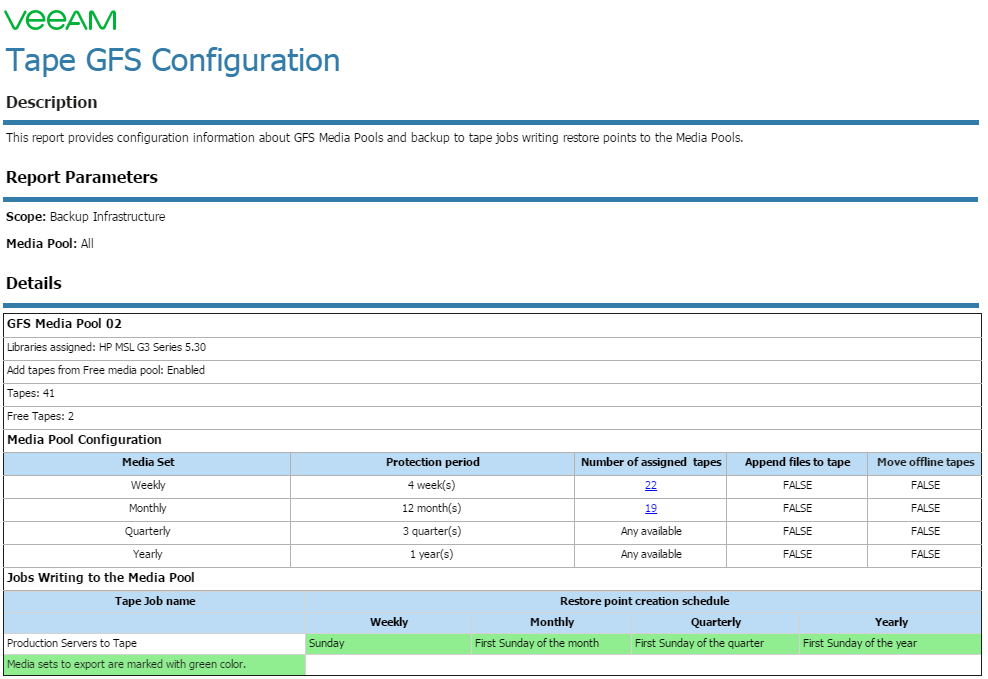Click First Sunday of the month cell
Image resolution: width=988 pixels, height=679 pixels.
click(x=551, y=644)
